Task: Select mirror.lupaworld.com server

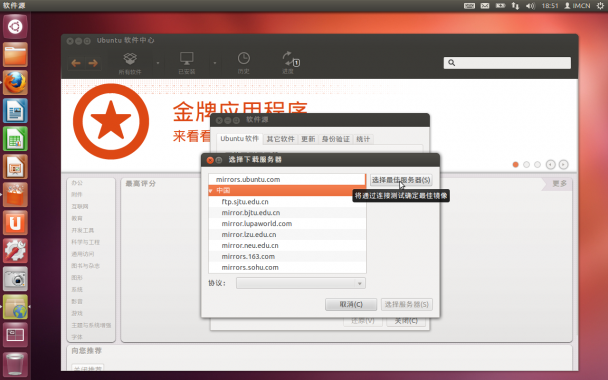Action: pos(287,223)
